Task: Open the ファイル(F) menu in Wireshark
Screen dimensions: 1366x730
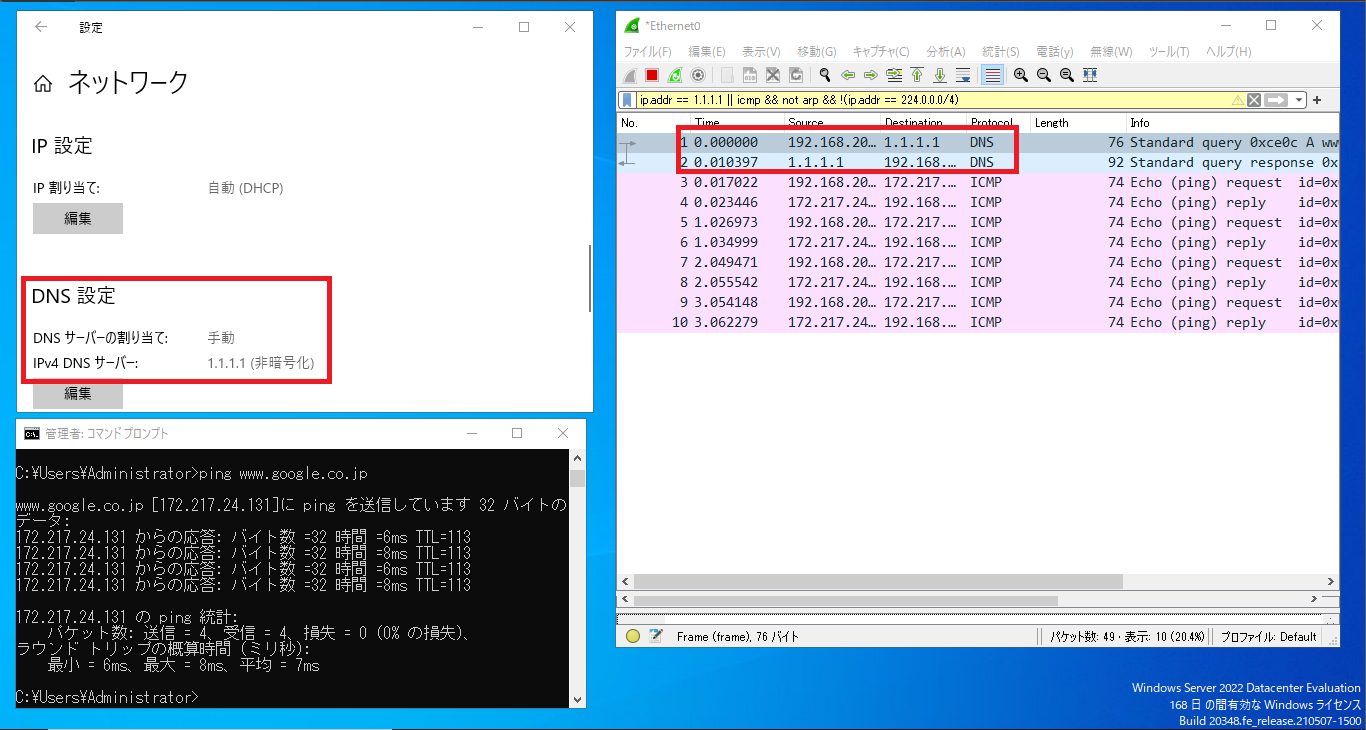Action: 647,52
